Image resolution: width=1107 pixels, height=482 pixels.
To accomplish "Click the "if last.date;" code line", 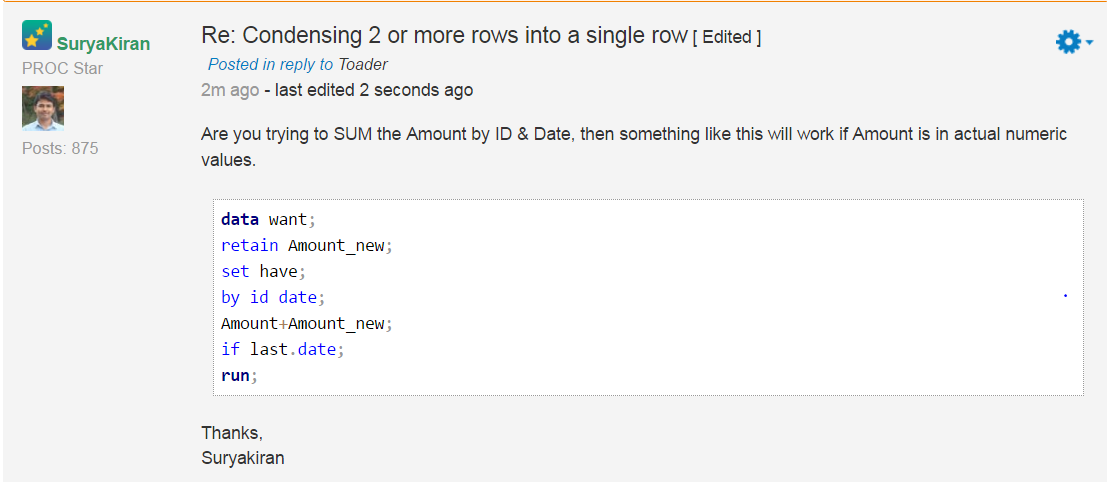I will pyautogui.click(x=283, y=349).
